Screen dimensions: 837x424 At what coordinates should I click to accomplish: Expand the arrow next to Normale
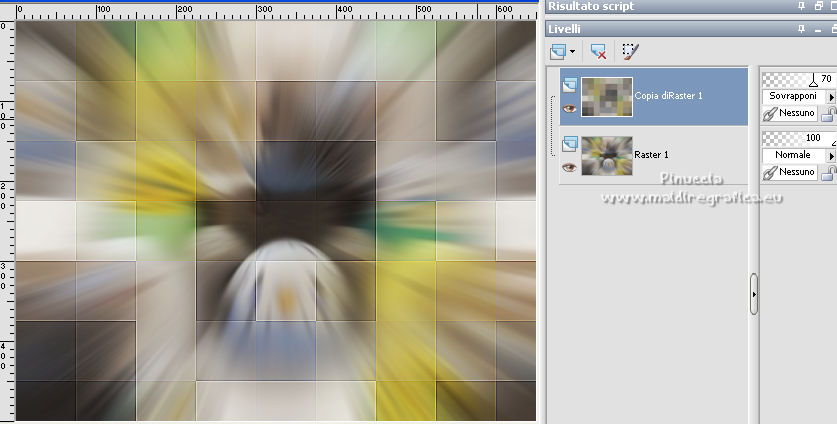(831, 156)
